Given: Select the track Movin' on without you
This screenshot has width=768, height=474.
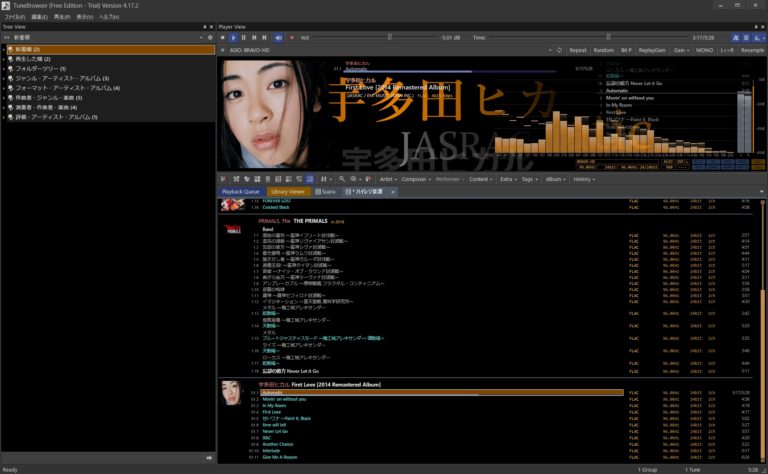Looking at the screenshot, I should [284, 399].
